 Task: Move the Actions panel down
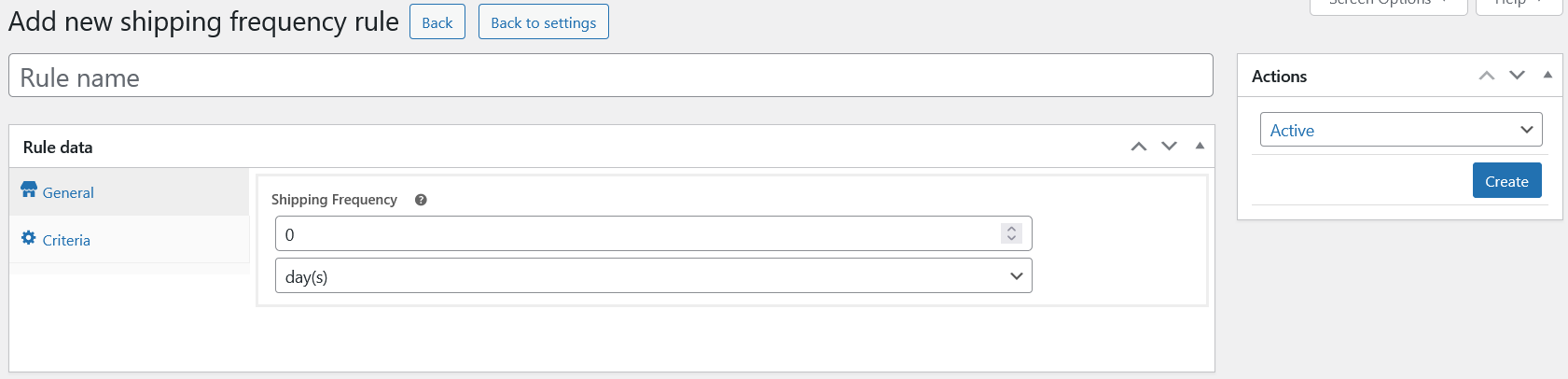click(1517, 76)
